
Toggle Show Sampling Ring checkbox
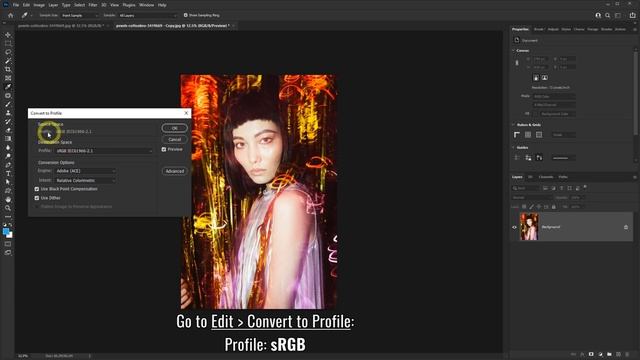coord(185,15)
